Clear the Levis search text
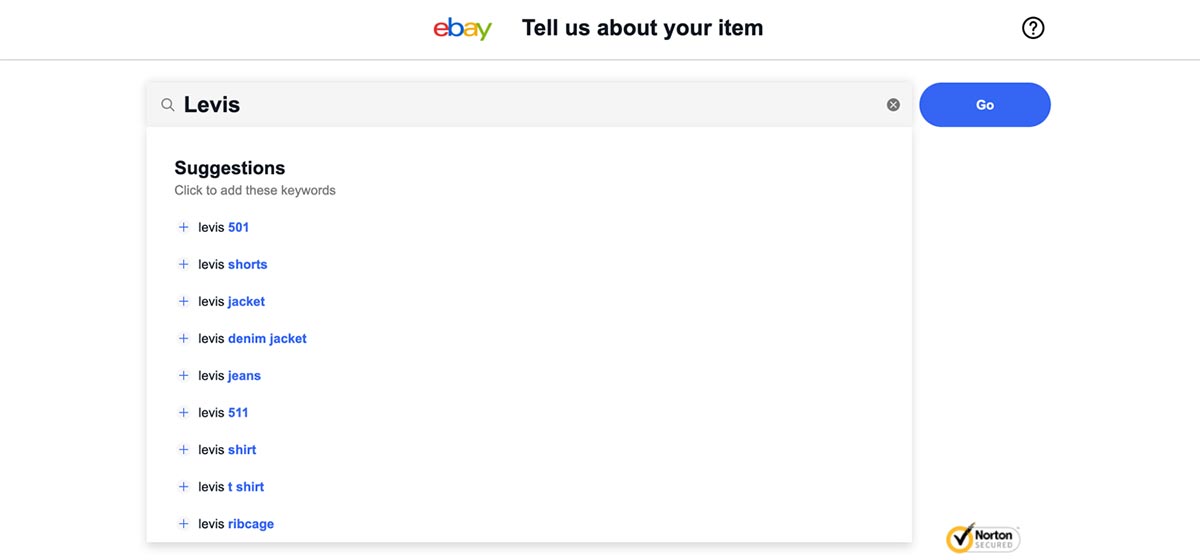1200x560 pixels. 893,105
